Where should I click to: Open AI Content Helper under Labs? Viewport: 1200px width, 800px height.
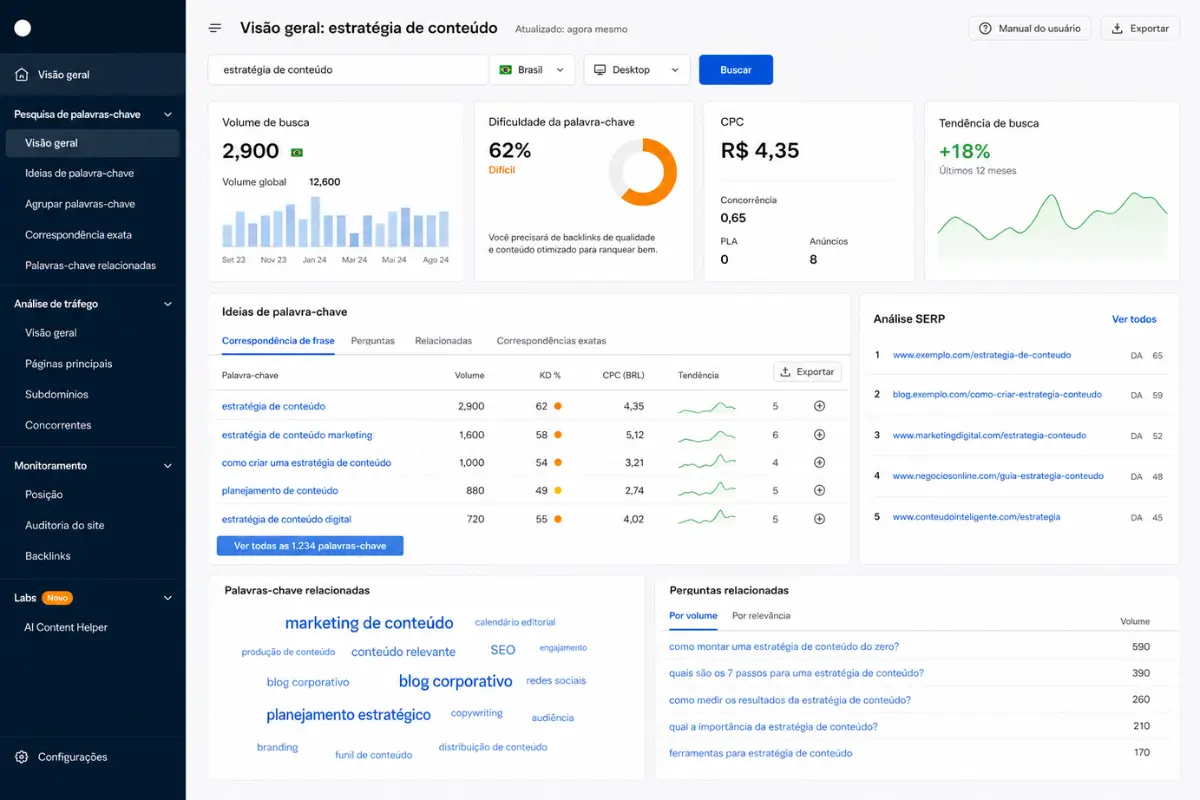click(66, 628)
